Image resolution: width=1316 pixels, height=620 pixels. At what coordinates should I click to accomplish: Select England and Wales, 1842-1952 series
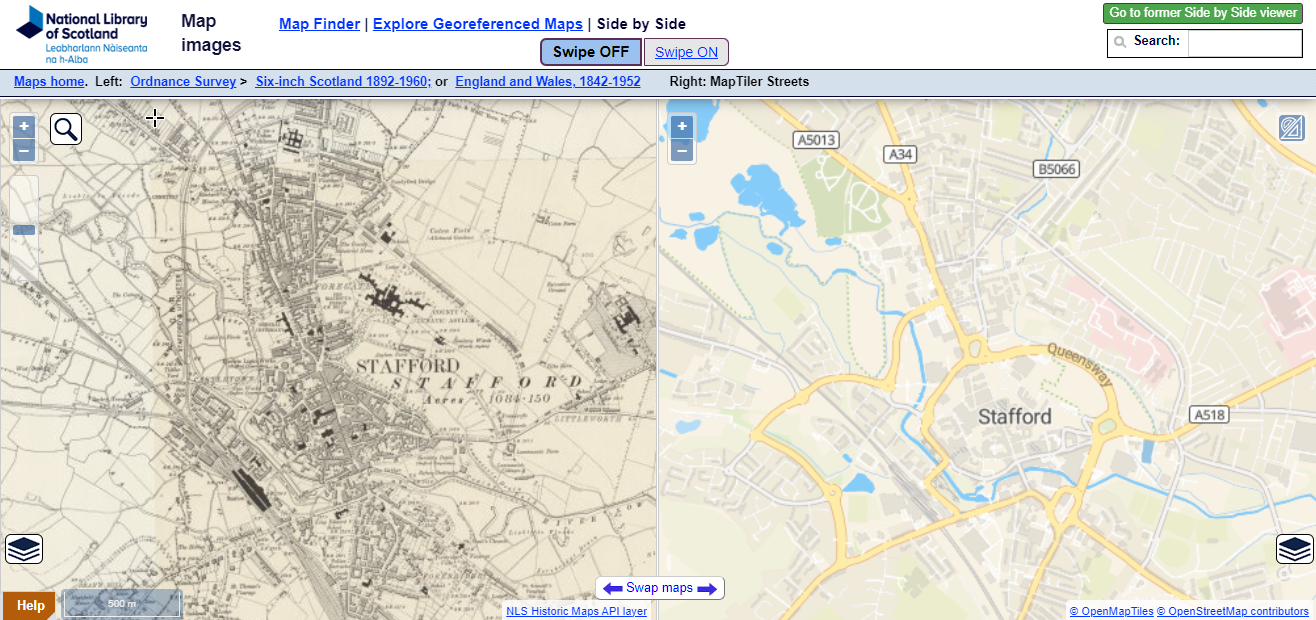pyautogui.click(x=547, y=81)
